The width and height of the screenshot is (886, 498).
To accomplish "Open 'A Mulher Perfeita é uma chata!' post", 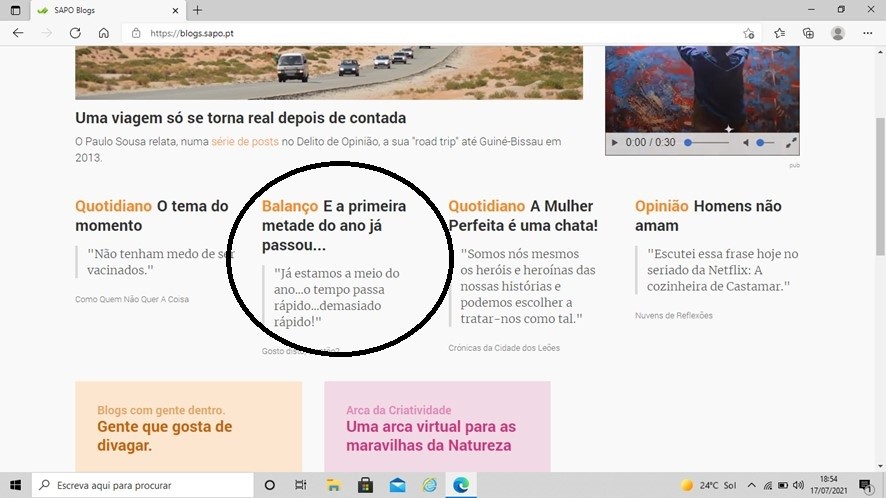I will pyautogui.click(x=523, y=215).
